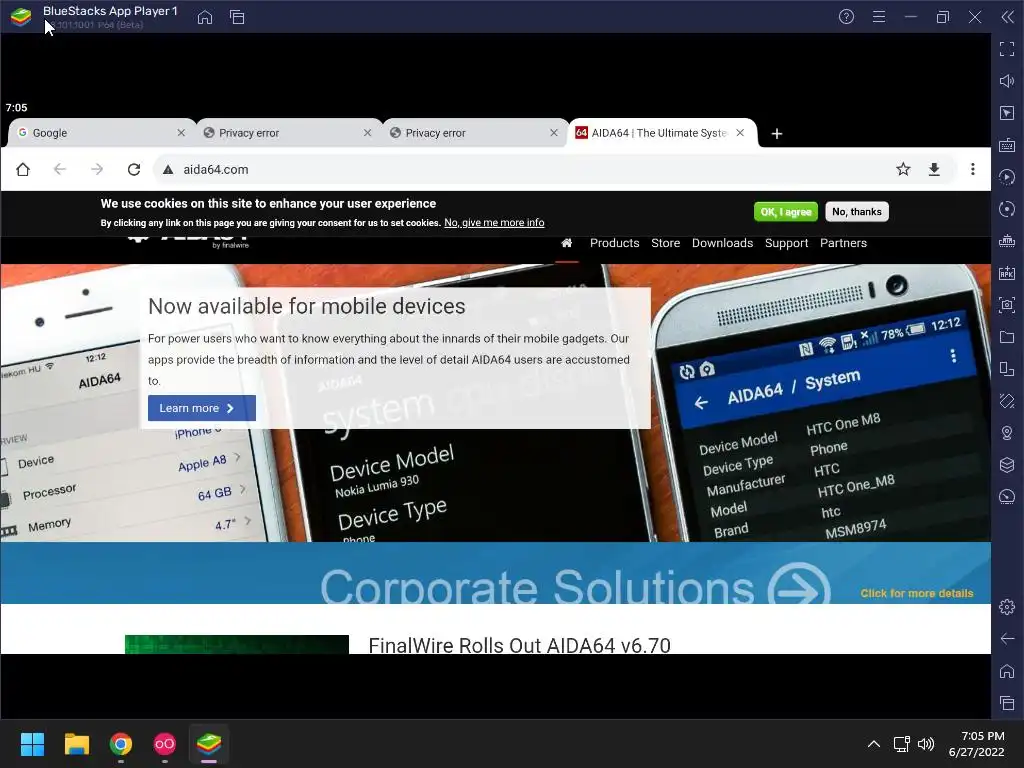The image size is (1024, 768).
Task: Open the layers eco mode icon
Action: 1007,465
